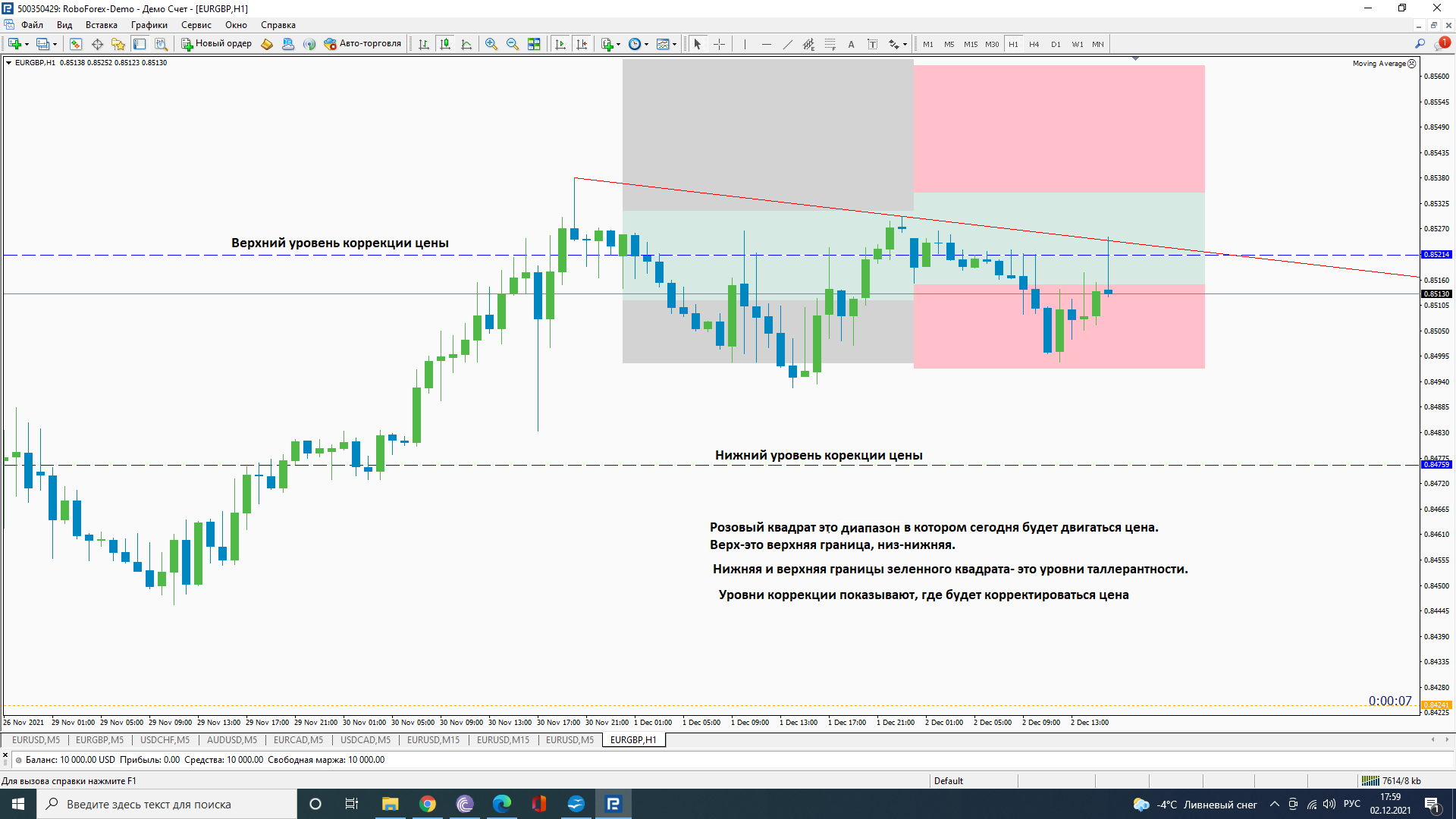
Task: Expand the chart profiles dropdown arrow
Action: point(55,45)
